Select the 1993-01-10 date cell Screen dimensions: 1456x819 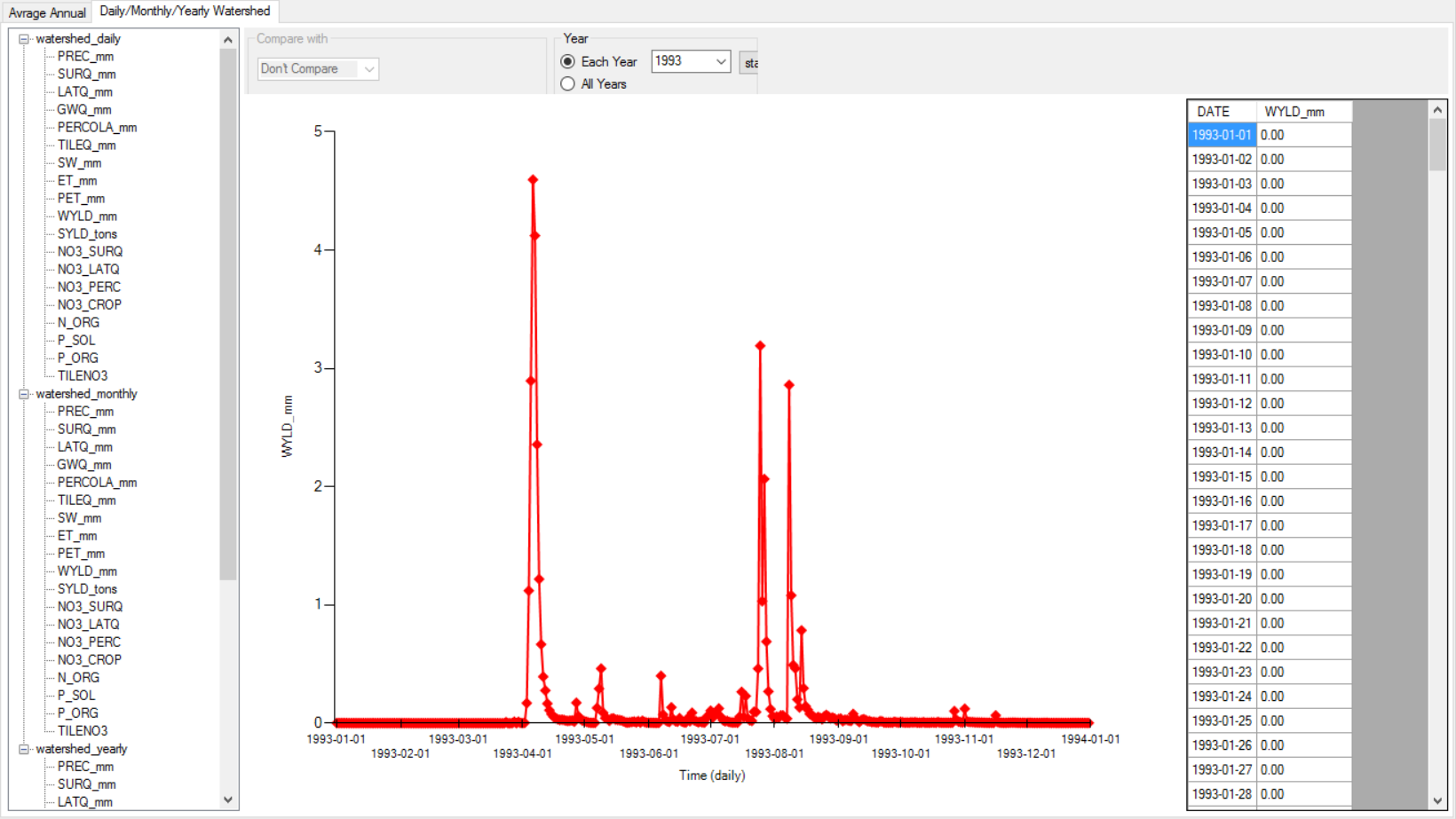(1222, 355)
